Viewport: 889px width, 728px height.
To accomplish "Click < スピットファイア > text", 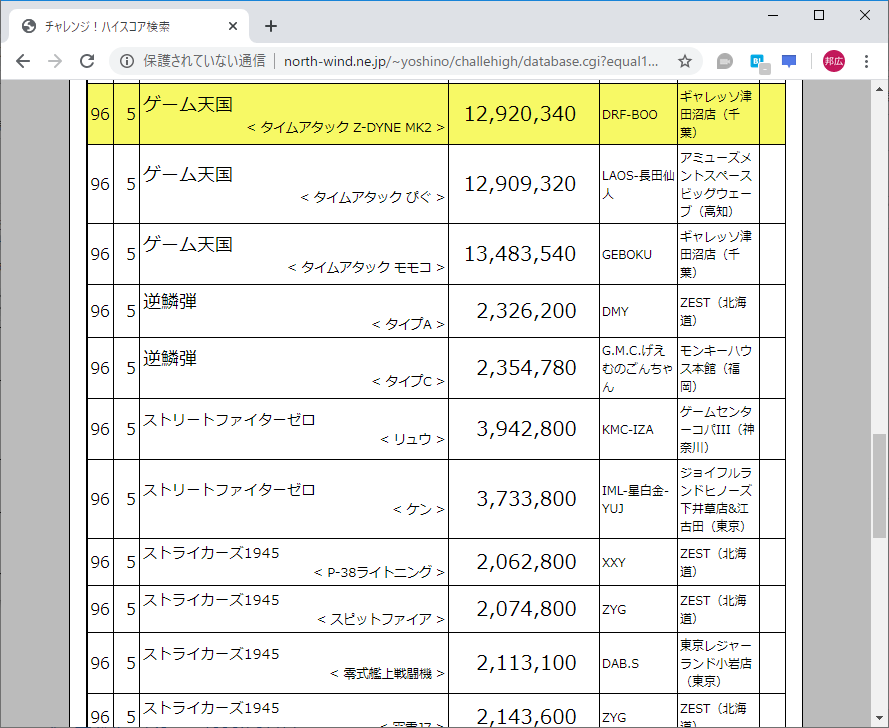I will point(381,619).
